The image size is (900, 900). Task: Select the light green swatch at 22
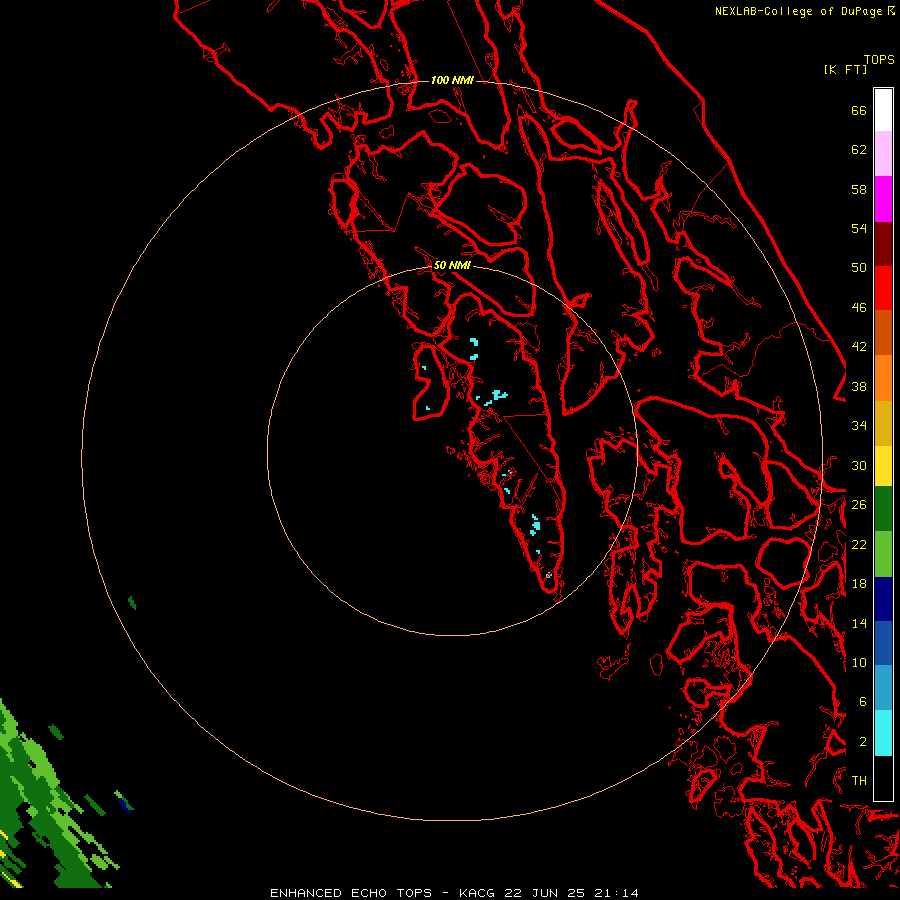pyautogui.click(x=883, y=554)
